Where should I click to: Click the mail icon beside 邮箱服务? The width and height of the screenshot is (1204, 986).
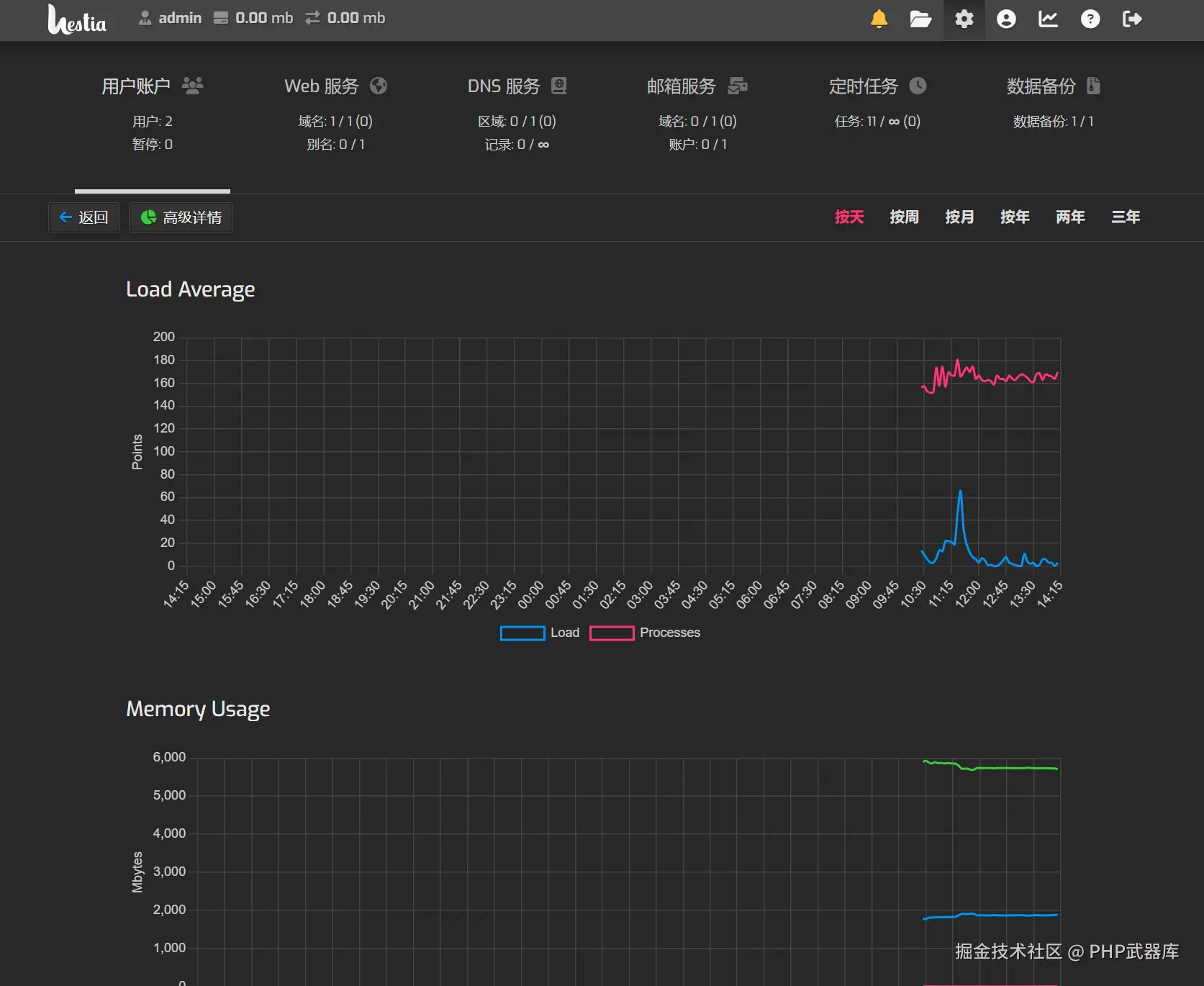(x=738, y=86)
